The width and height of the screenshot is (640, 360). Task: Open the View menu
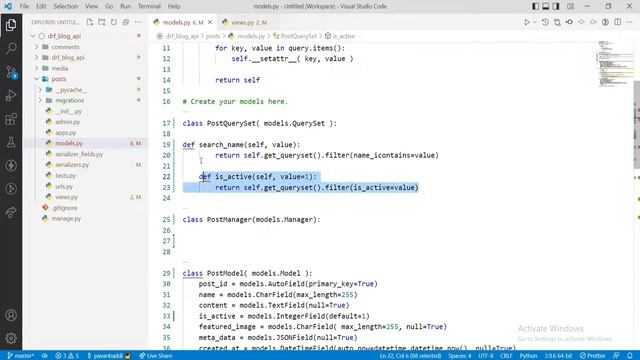(x=91, y=6)
